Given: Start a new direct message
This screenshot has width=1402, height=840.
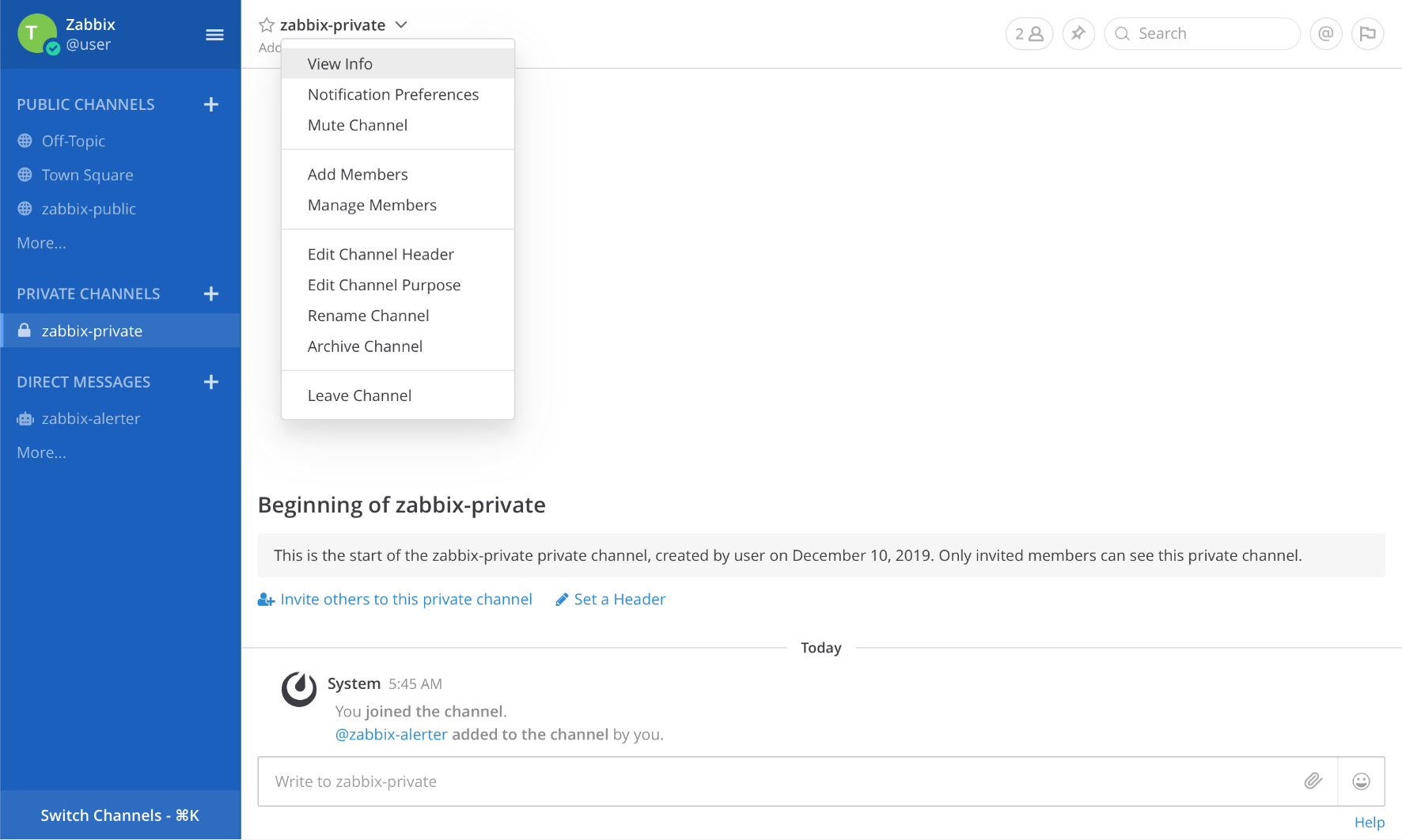Looking at the screenshot, I should point(210,382).
